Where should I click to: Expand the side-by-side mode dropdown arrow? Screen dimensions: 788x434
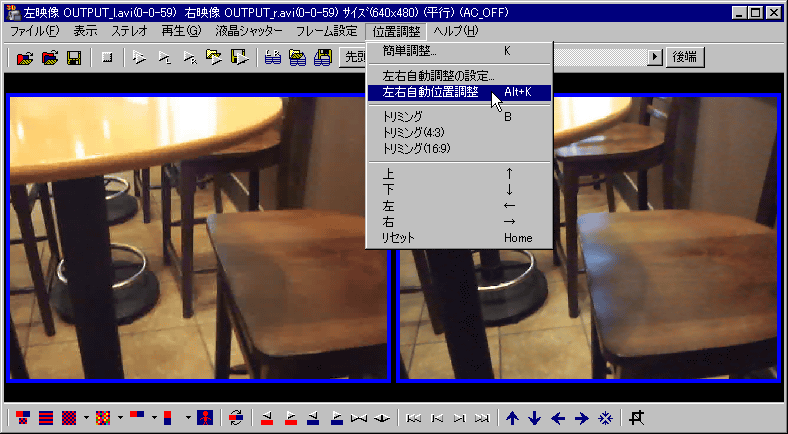(x=154, y=417)
